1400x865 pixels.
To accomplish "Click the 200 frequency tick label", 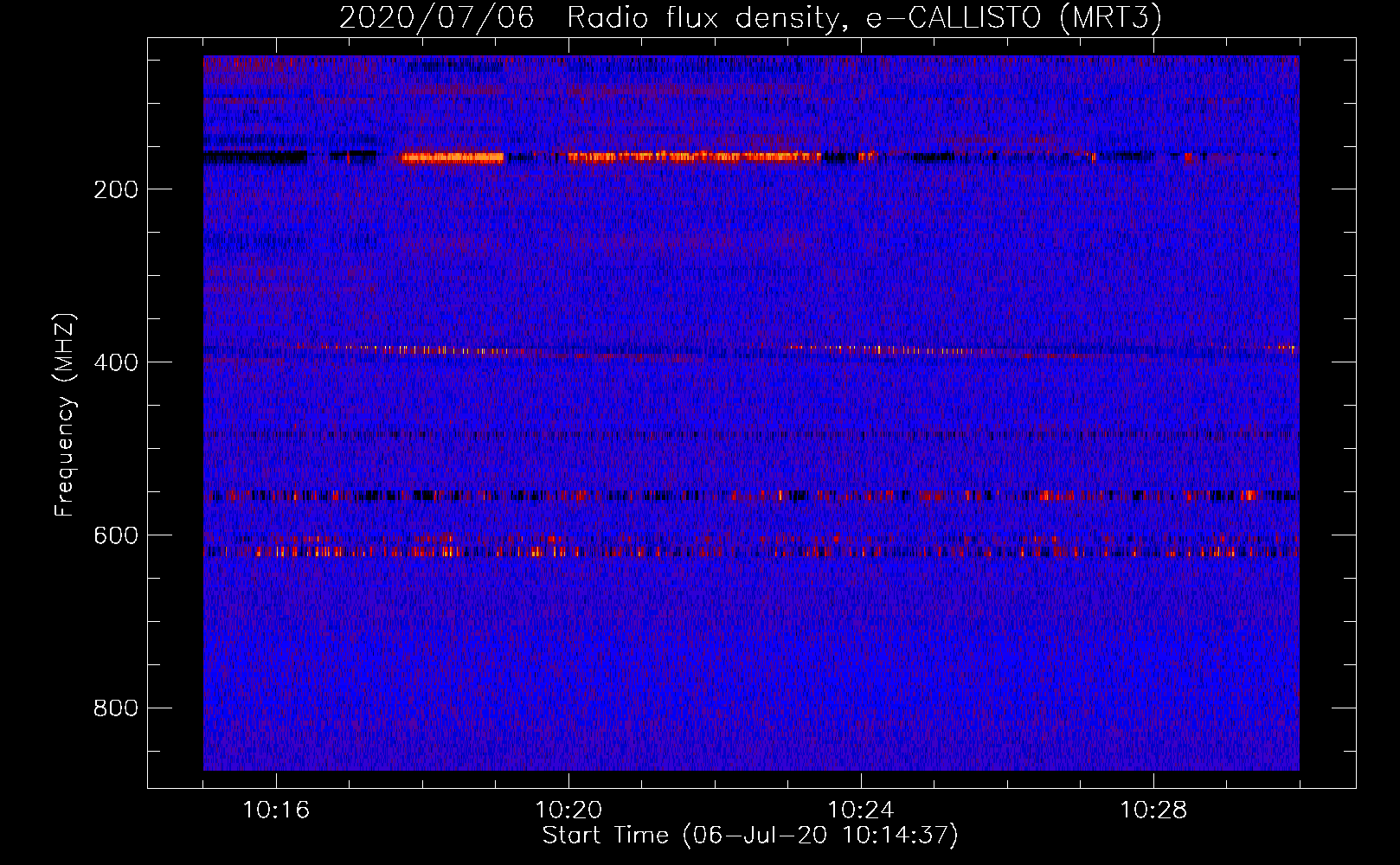I will [x=116, y=189].
